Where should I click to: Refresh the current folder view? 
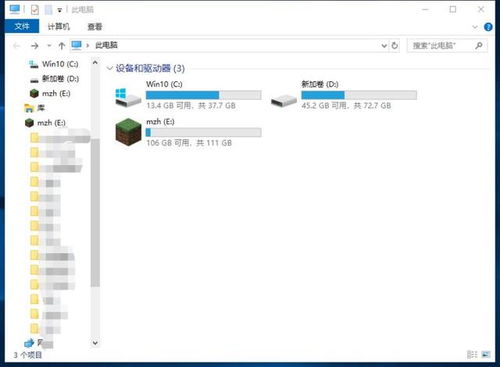coord(395,45)
